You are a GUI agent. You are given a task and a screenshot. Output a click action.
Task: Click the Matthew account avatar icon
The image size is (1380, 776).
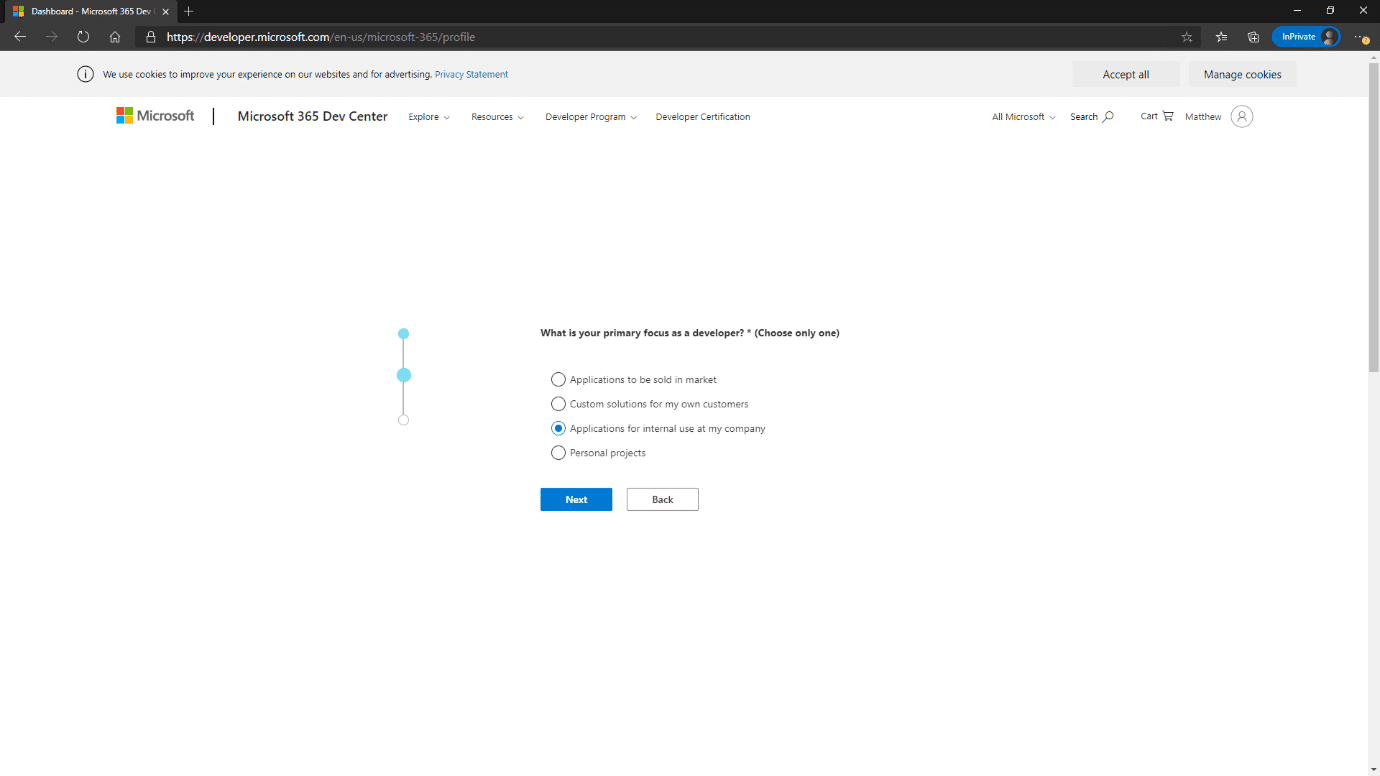[x=1241, y=117]
